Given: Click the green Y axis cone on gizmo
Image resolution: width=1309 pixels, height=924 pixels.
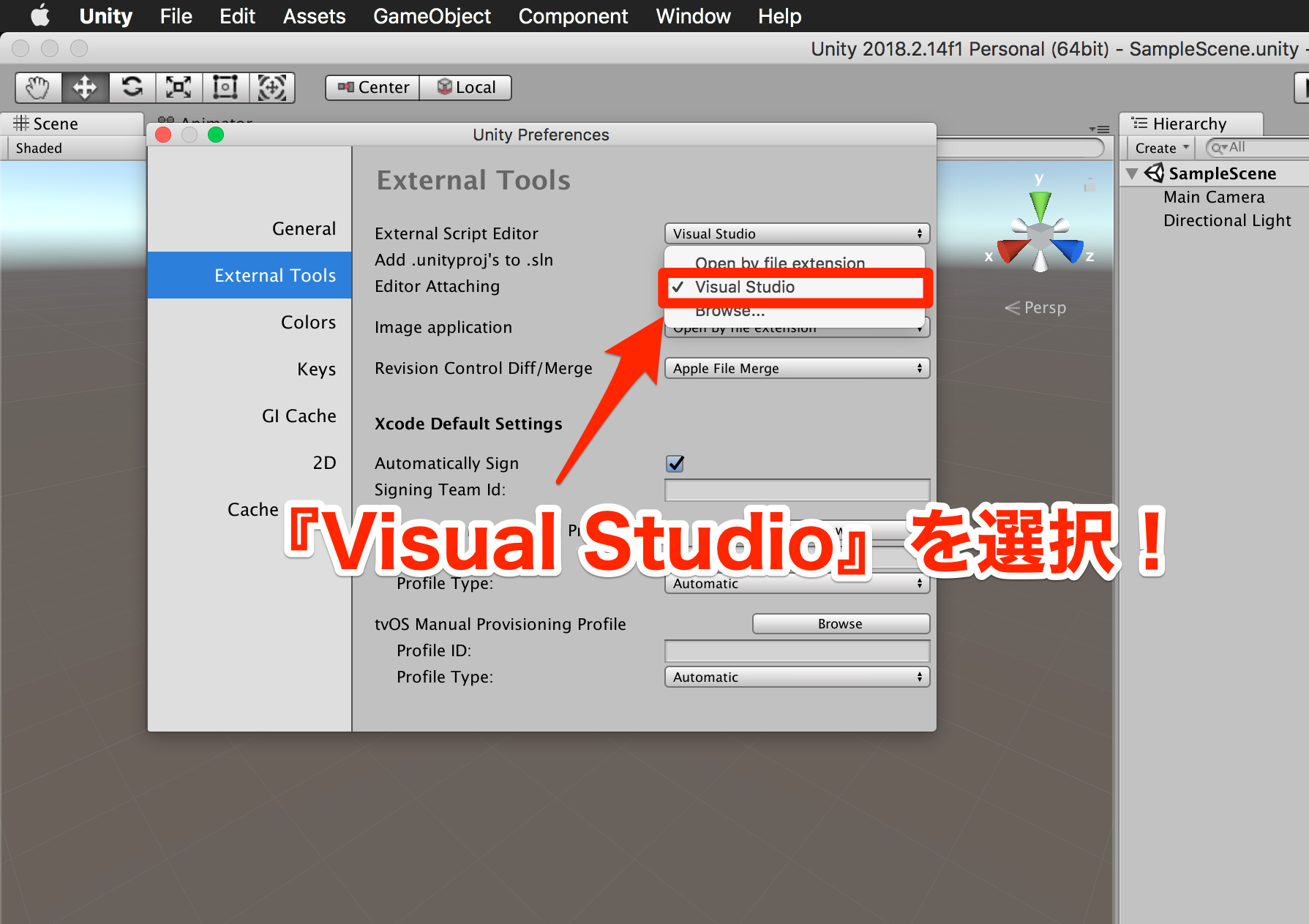Looking at the screenshot, I should [x=1040, y=205].
